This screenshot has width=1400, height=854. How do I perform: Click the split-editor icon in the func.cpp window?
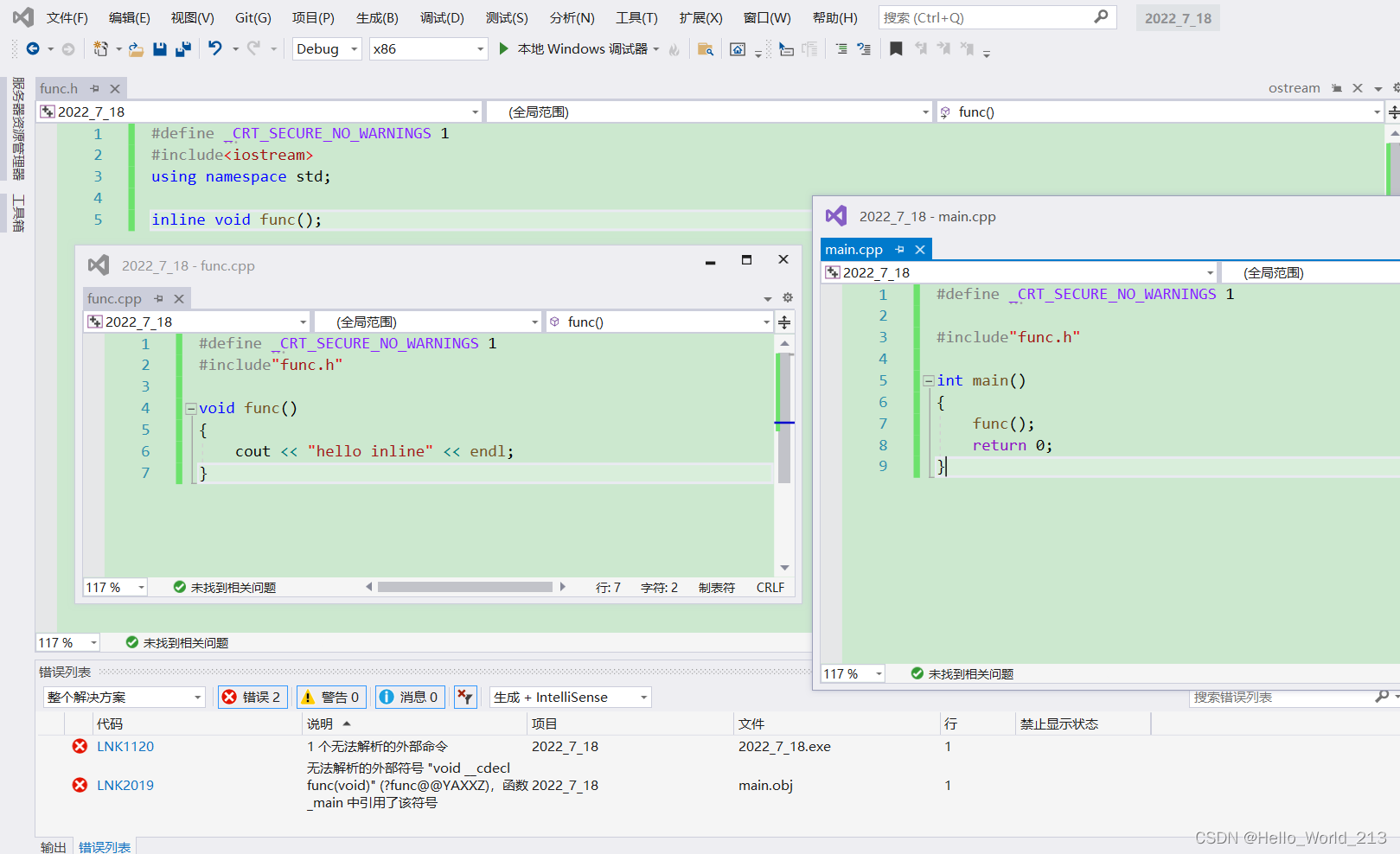[784, 322]
